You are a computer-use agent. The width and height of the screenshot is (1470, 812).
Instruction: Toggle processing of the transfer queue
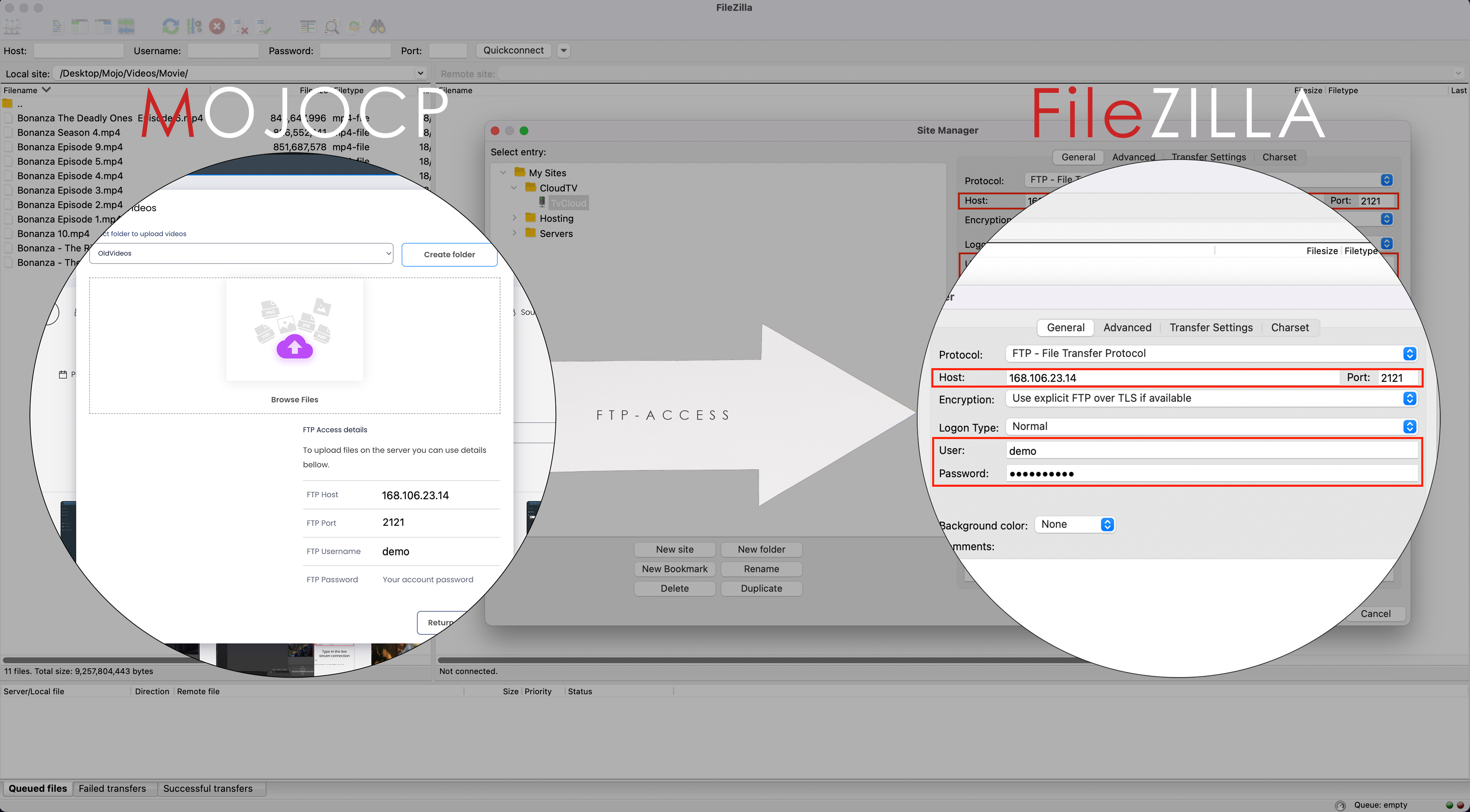click(194, 26)
